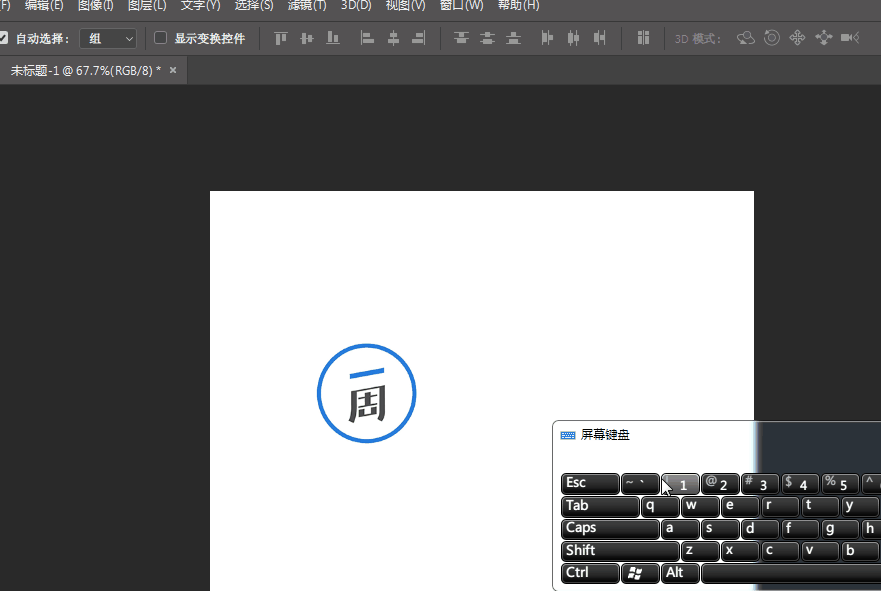Viewport: 881px width, 591px height.
Task: Click the Align right edges icon
Action: tap(419, 38)
